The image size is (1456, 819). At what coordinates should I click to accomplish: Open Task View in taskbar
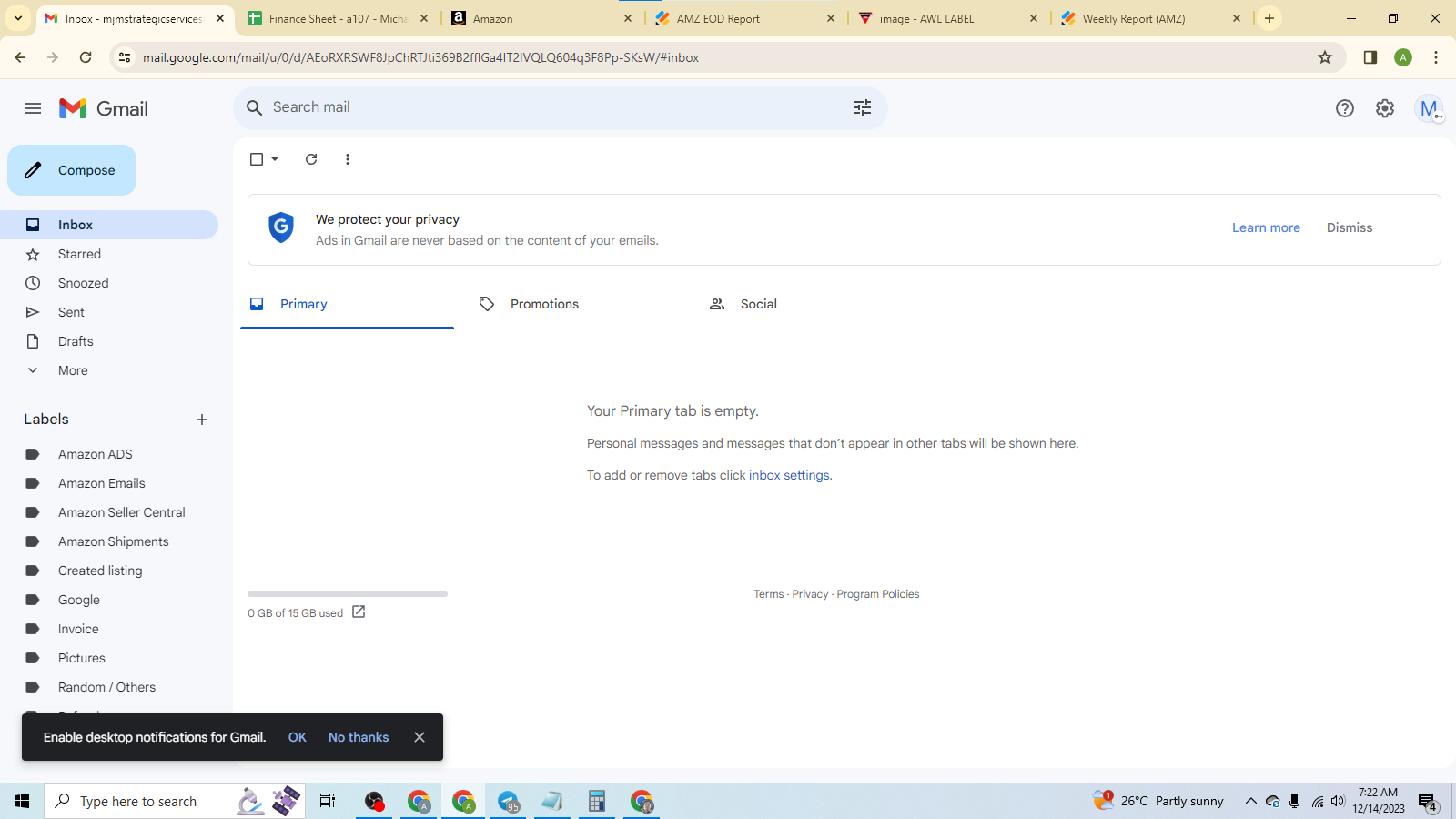coord(328,801)
